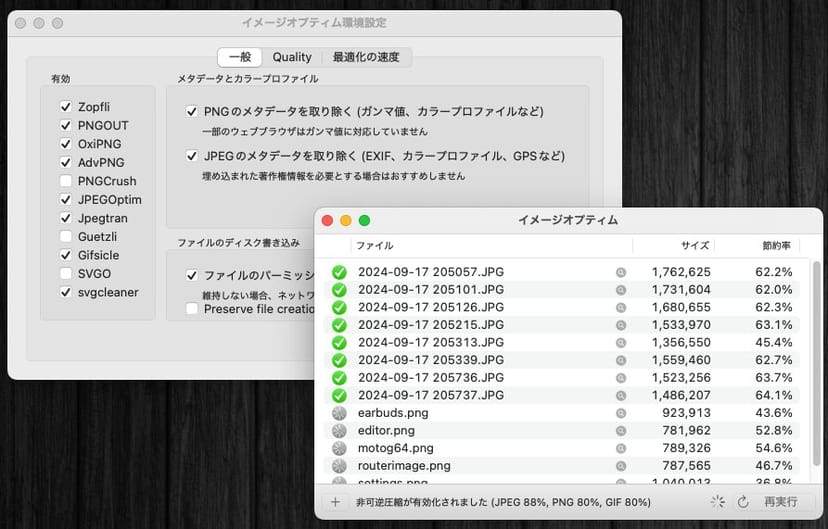This screenshot has width=828, height=529.
Task: Click the magnifier icon next to routerimage.png
Action: (x=621, y=466)
